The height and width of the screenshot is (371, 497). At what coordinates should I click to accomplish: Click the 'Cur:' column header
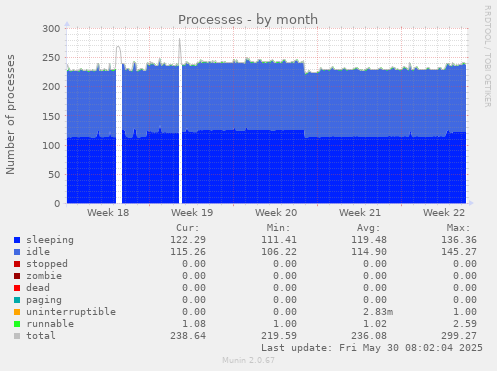[188, 228]
